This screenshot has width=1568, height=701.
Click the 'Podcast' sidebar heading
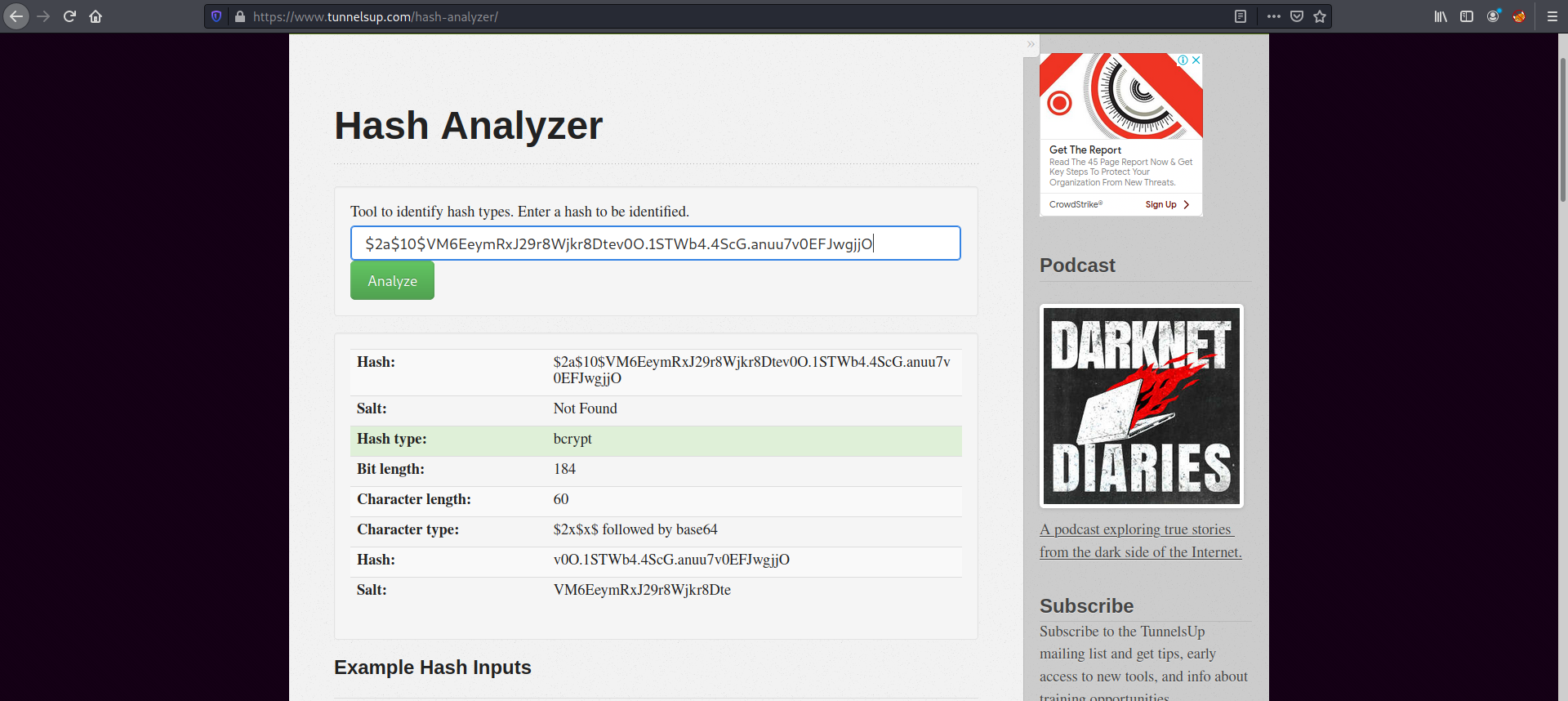point(1077,266)
